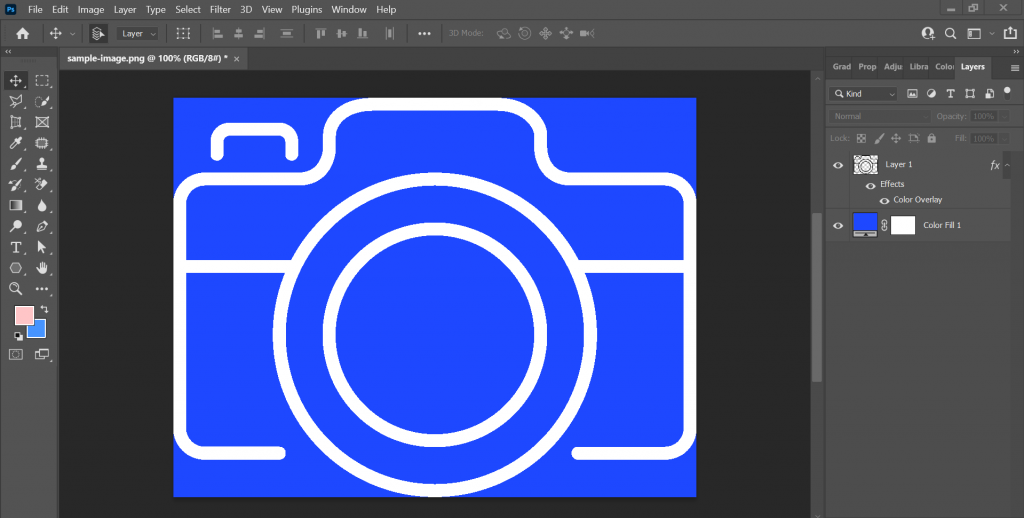This screenshot has height=518, width=1024.
Task: Hide Layer 1 visibility eye
Action: (x=838, y=165)
